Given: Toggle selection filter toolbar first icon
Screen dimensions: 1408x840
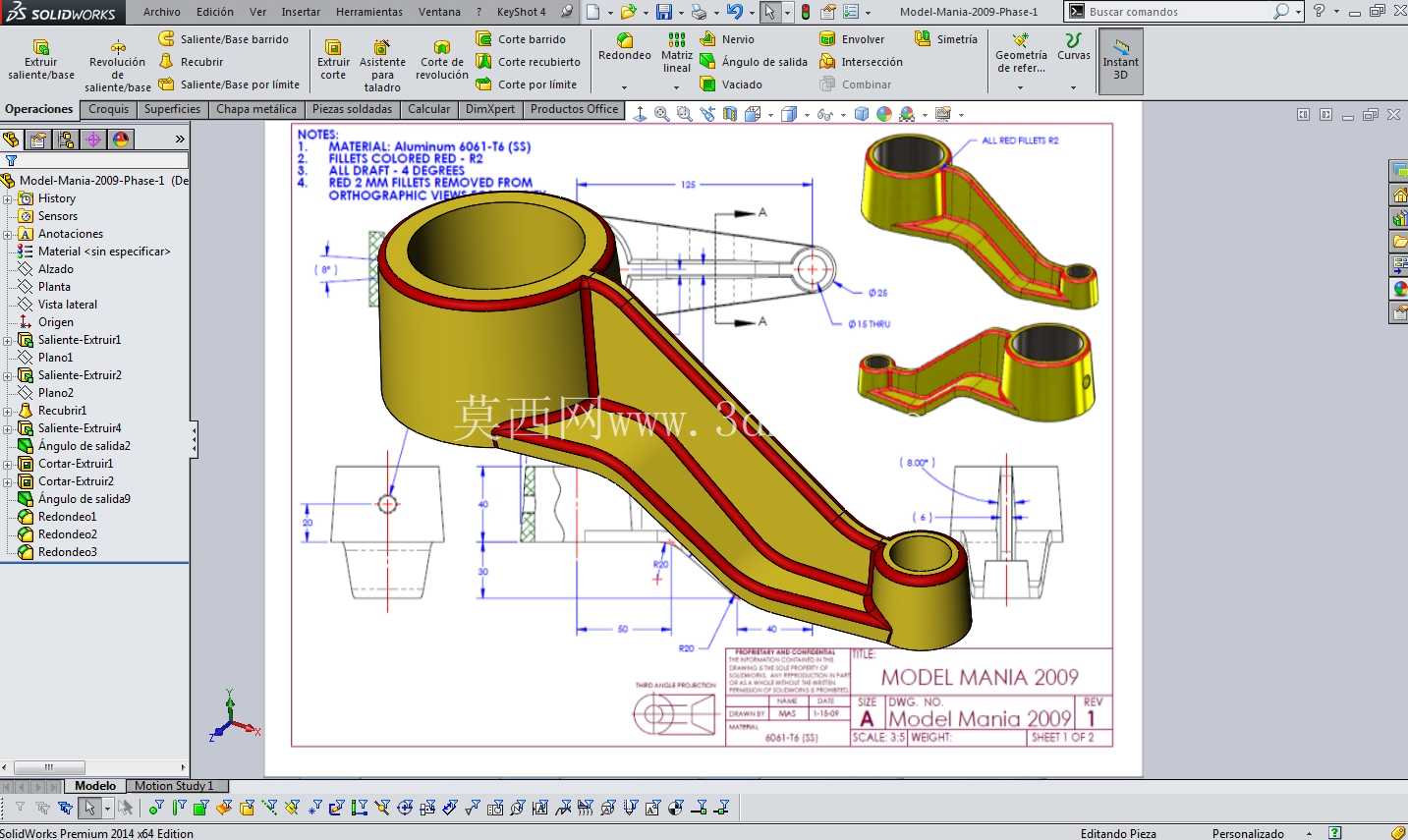Looking at the screenshot, I should click(20, 809).
